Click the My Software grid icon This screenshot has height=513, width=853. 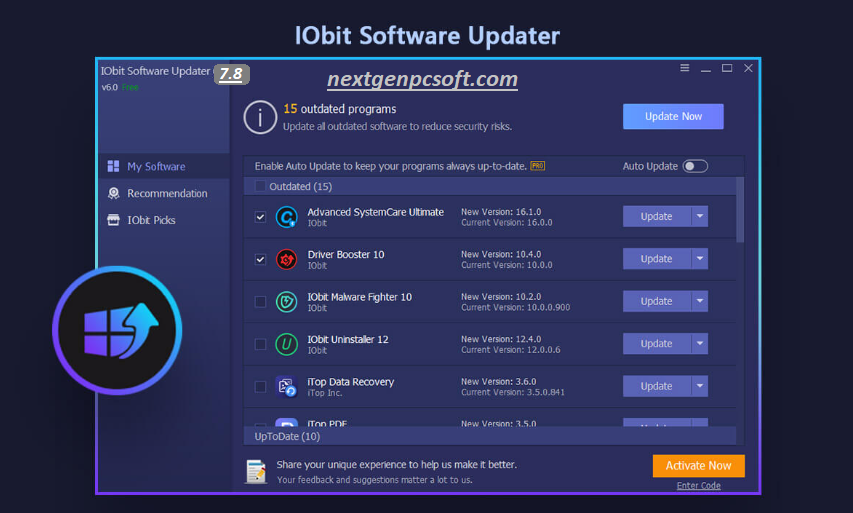[113, 166]
